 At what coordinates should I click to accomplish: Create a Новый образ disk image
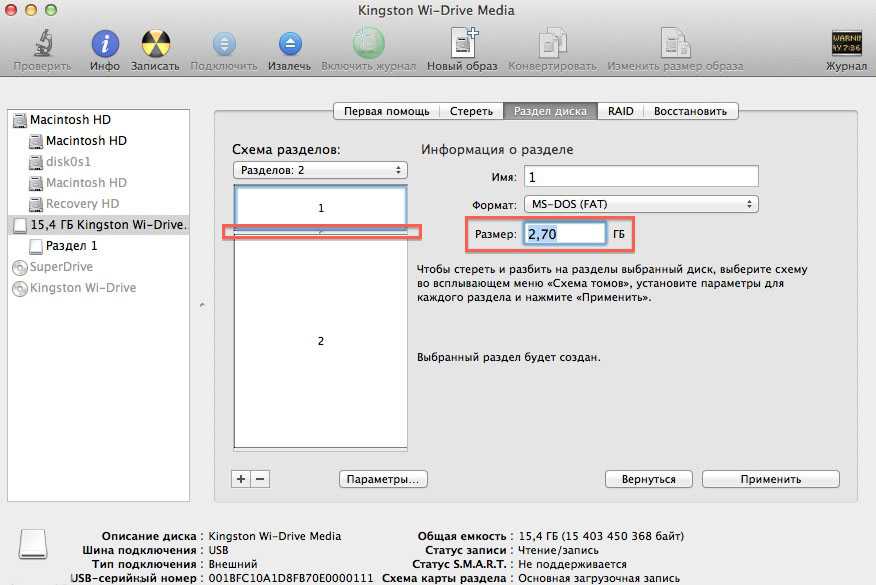[x=463, y=42]
